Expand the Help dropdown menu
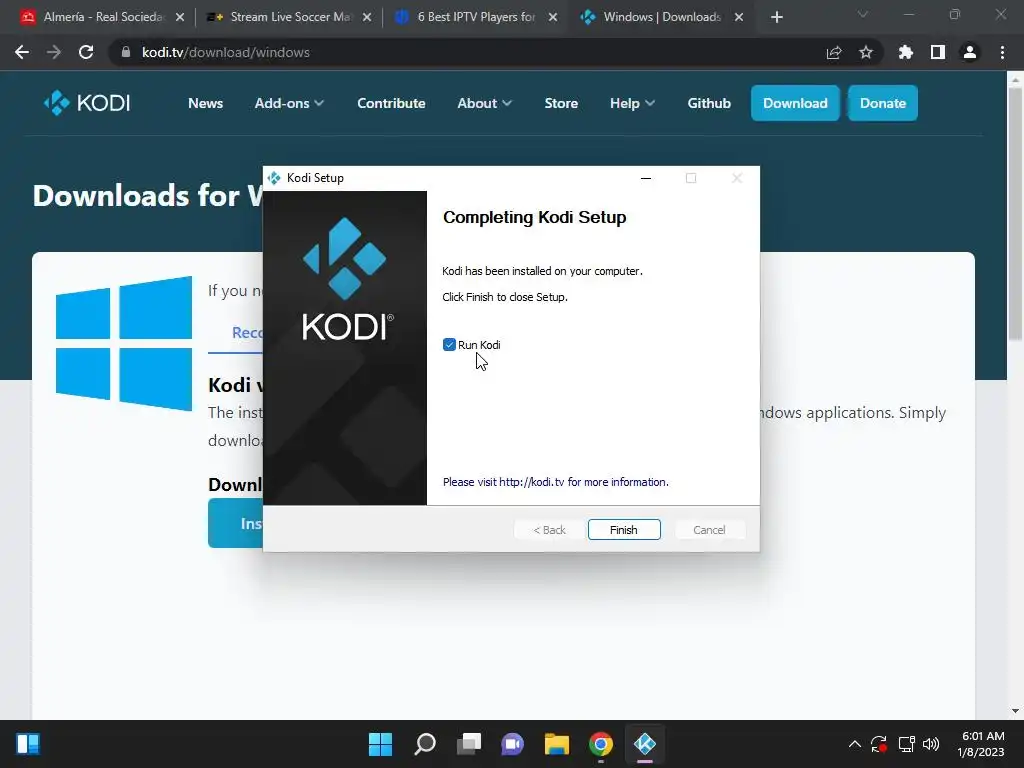 [x=632, y=103]
